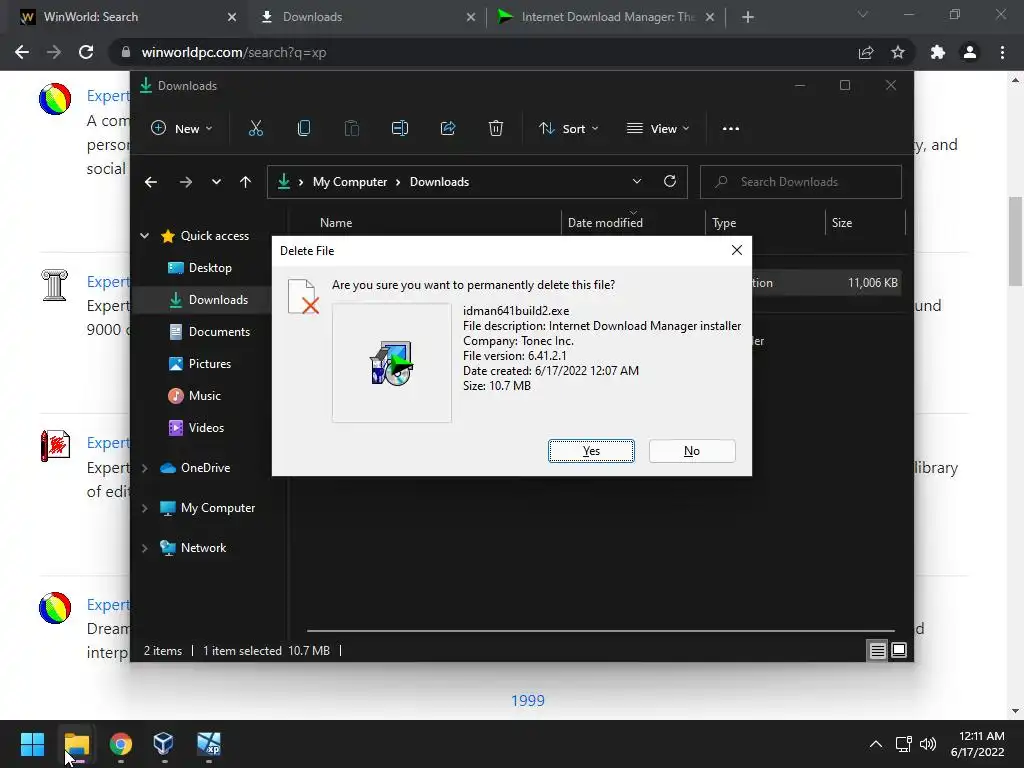This screenshot has width=1024, height=768.
Task: Select Desktop in Quick access
Action: [x=210, y=268]
